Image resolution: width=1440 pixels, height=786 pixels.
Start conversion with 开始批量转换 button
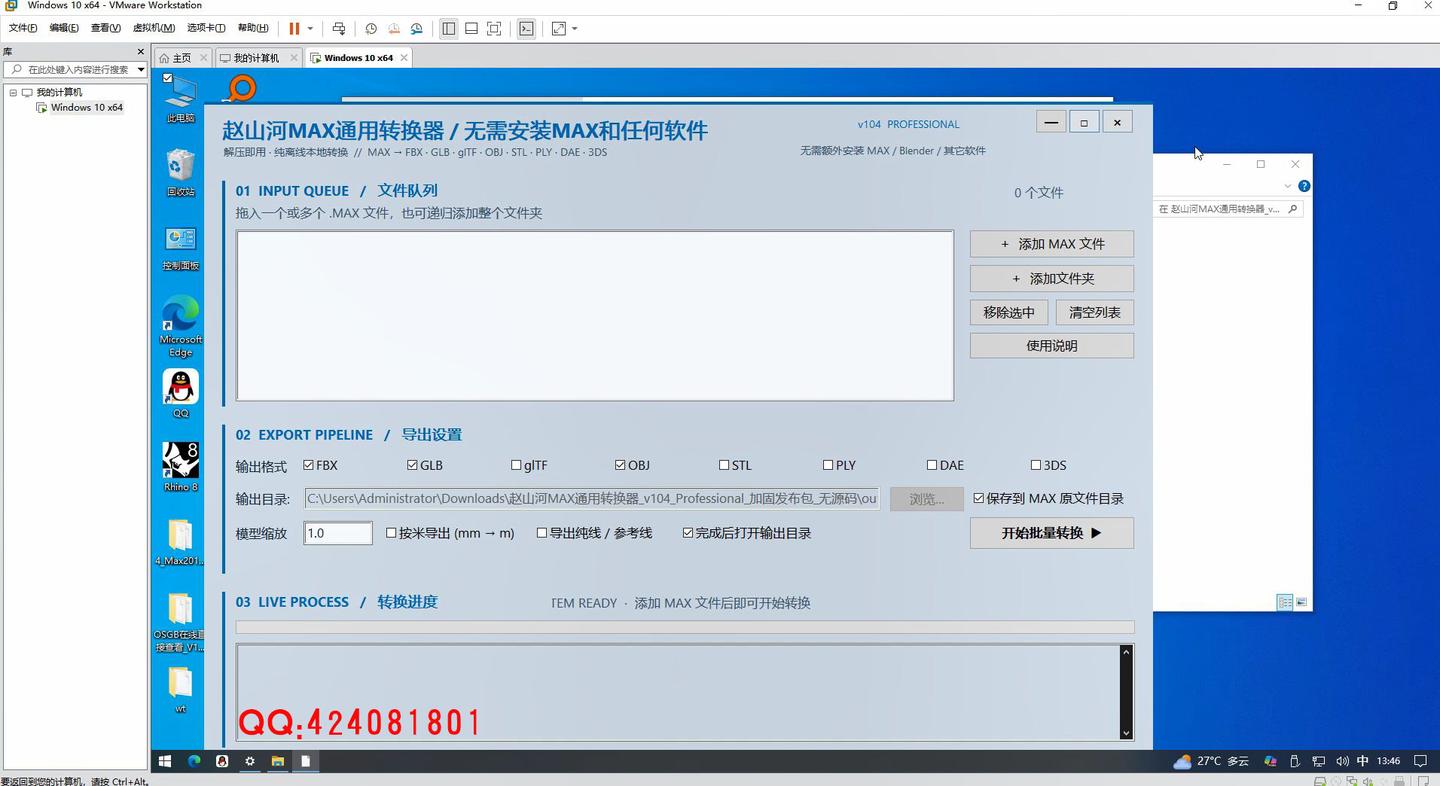point(1052,533)
